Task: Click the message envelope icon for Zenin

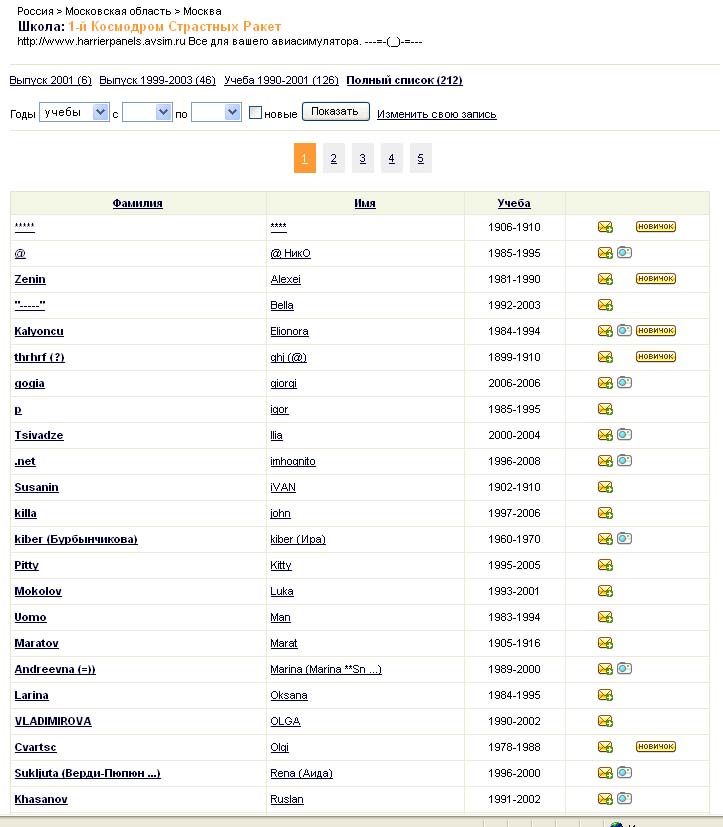Action: pyautogui.click(x=605, y=279)
